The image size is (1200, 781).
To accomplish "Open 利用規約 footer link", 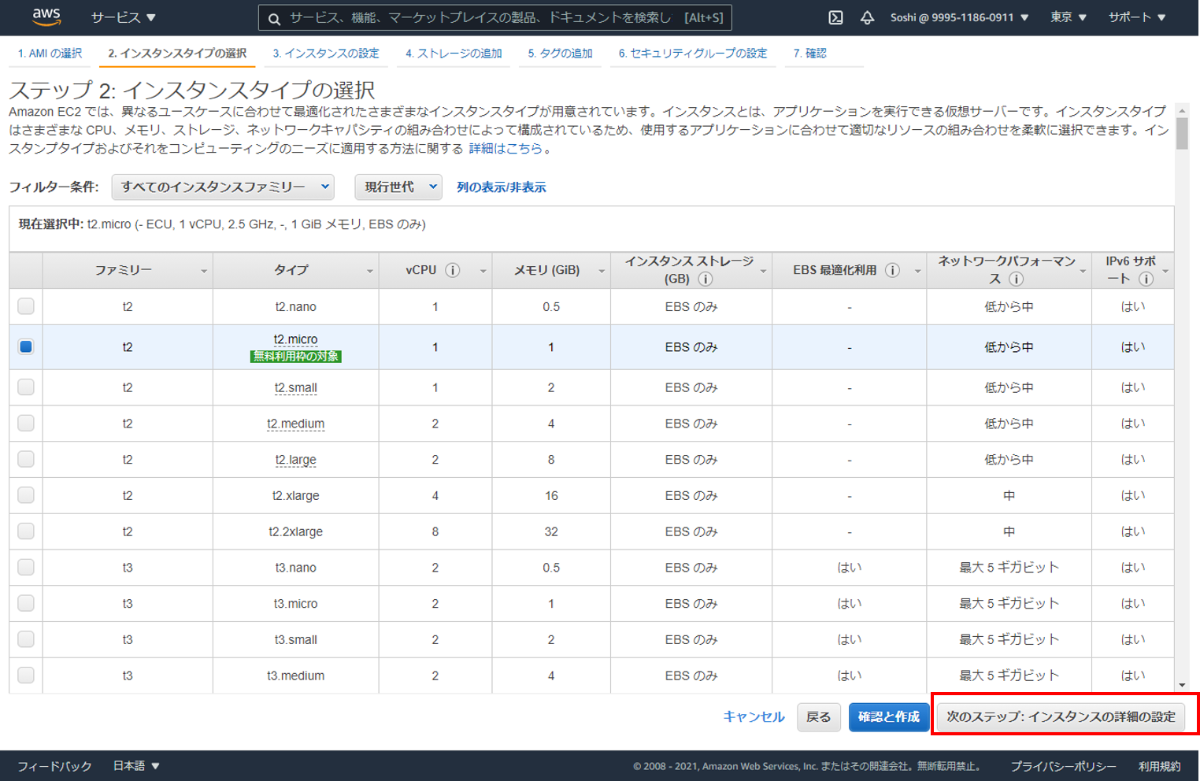I will 1159,766.
